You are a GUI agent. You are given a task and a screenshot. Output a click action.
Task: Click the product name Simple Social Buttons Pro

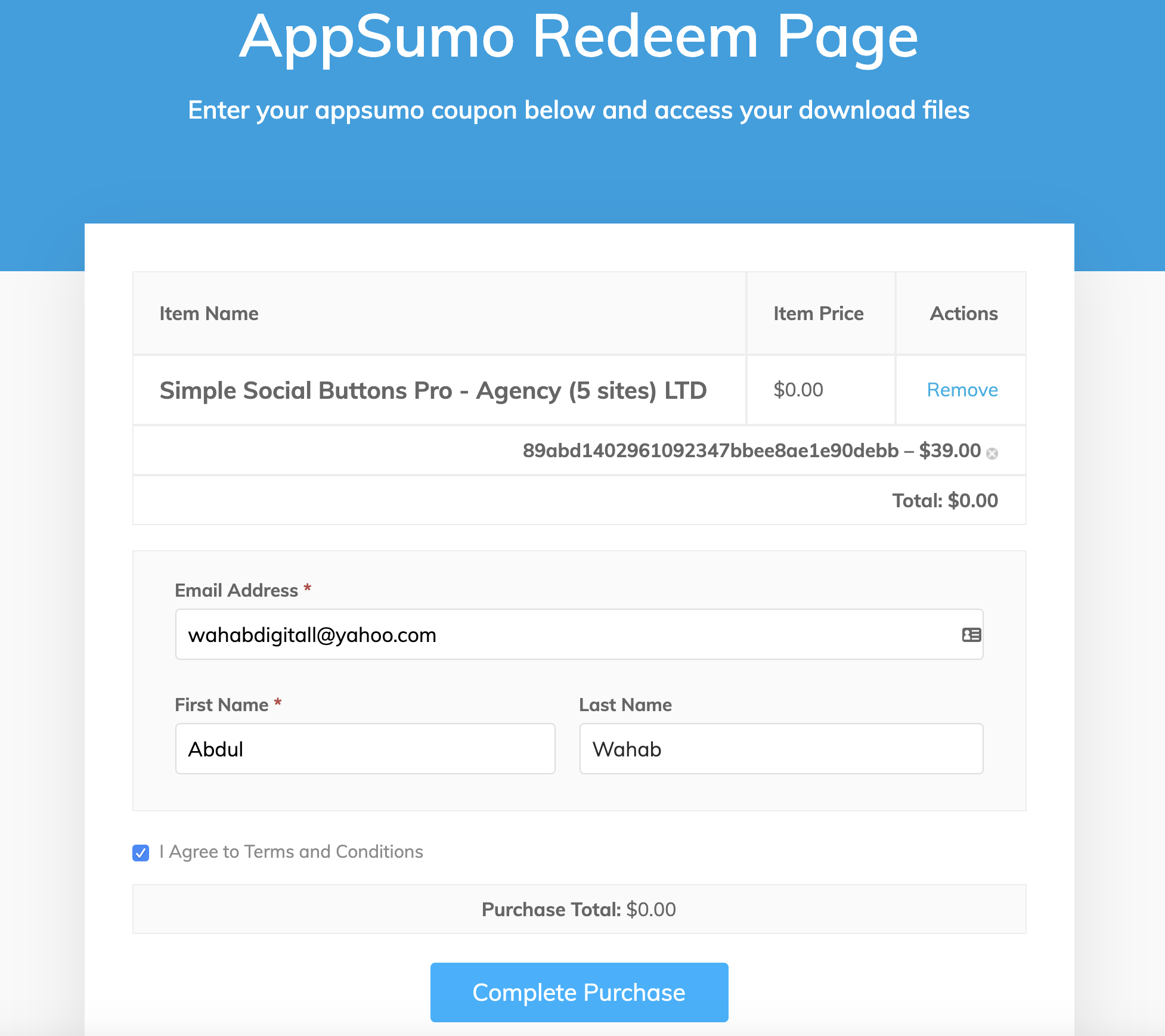(x=433, y=390)
